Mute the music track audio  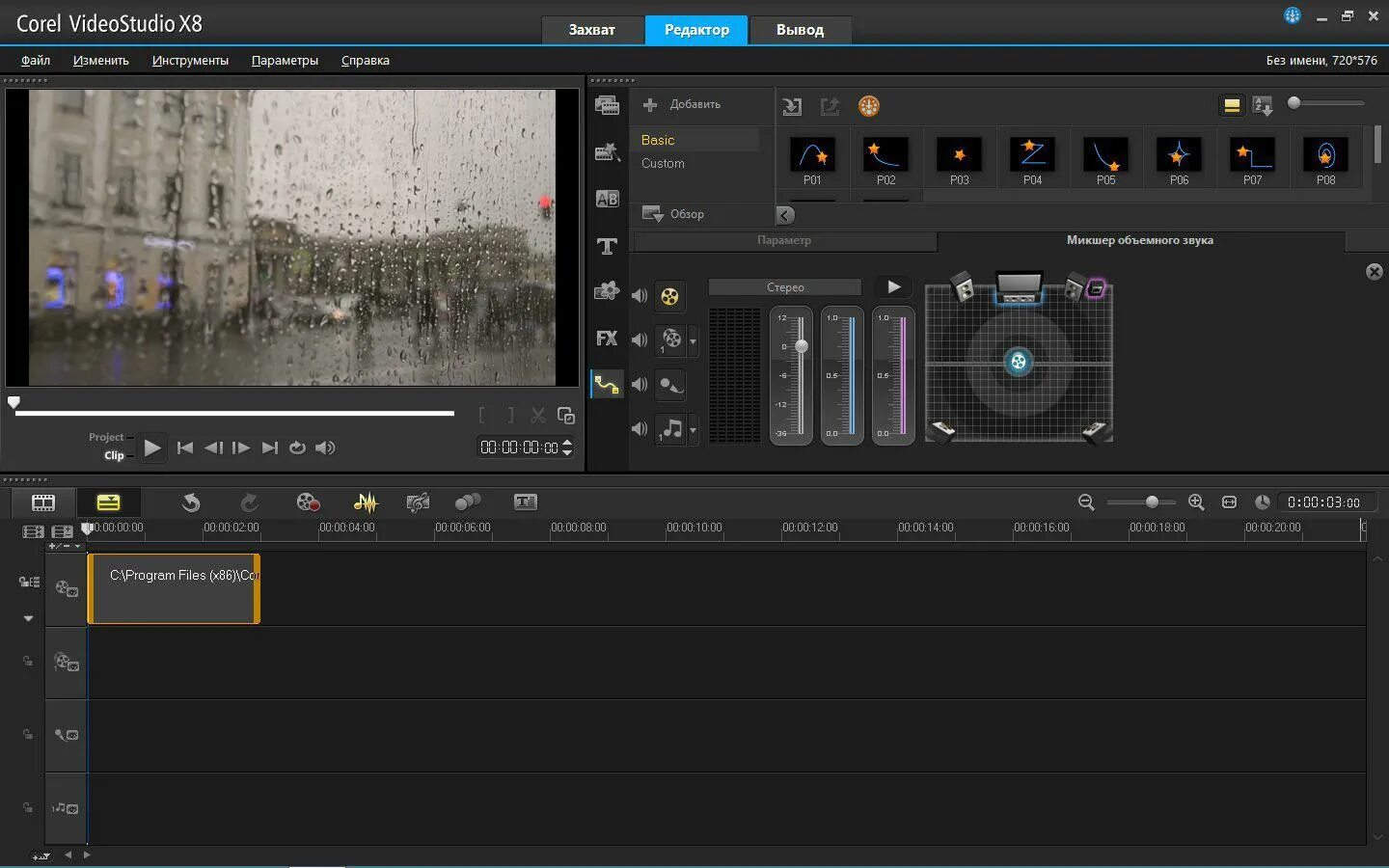click(640, 428)
